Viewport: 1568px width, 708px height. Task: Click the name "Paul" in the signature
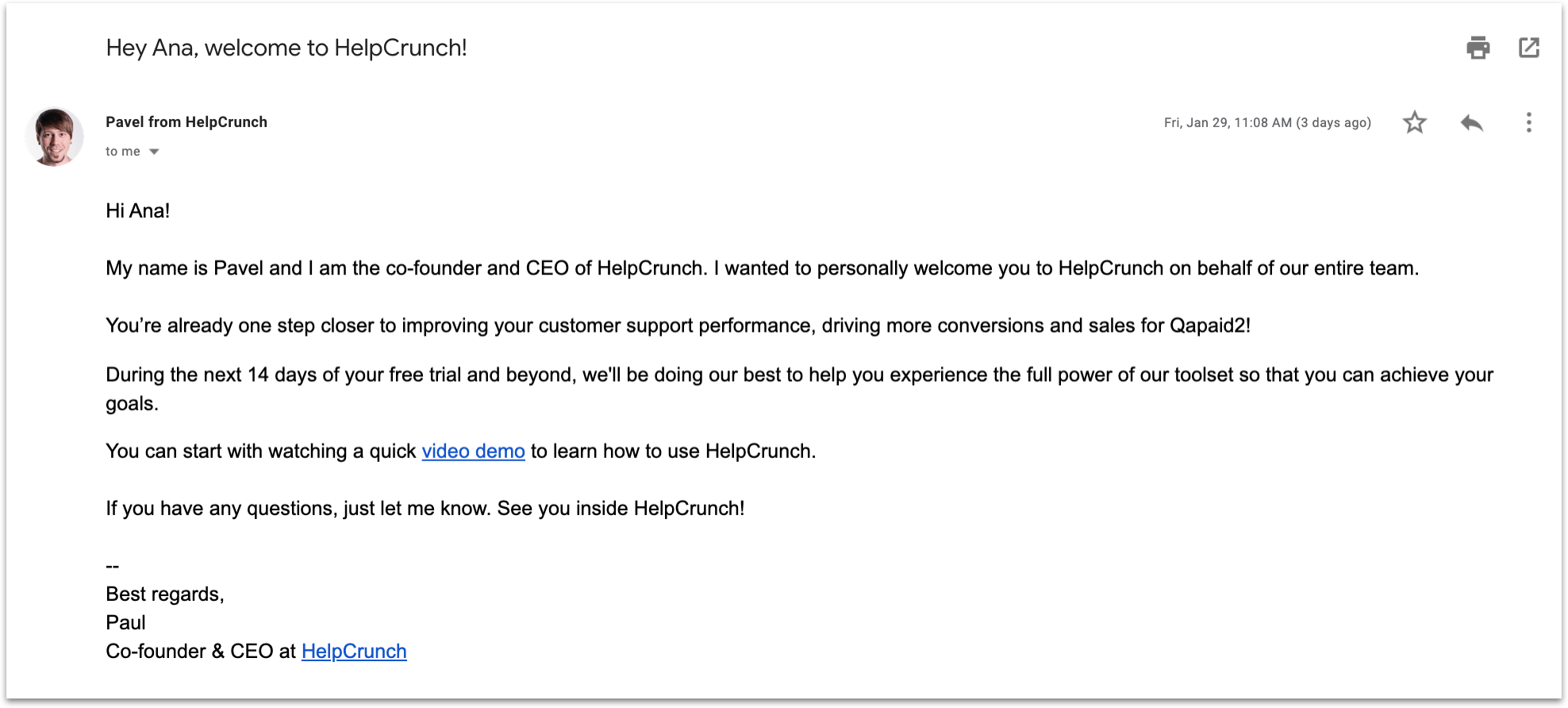125,622
